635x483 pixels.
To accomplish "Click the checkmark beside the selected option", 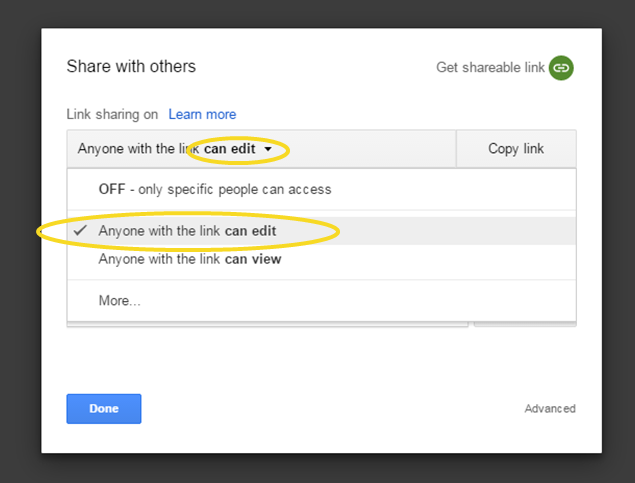I will (x=80, y=231).
